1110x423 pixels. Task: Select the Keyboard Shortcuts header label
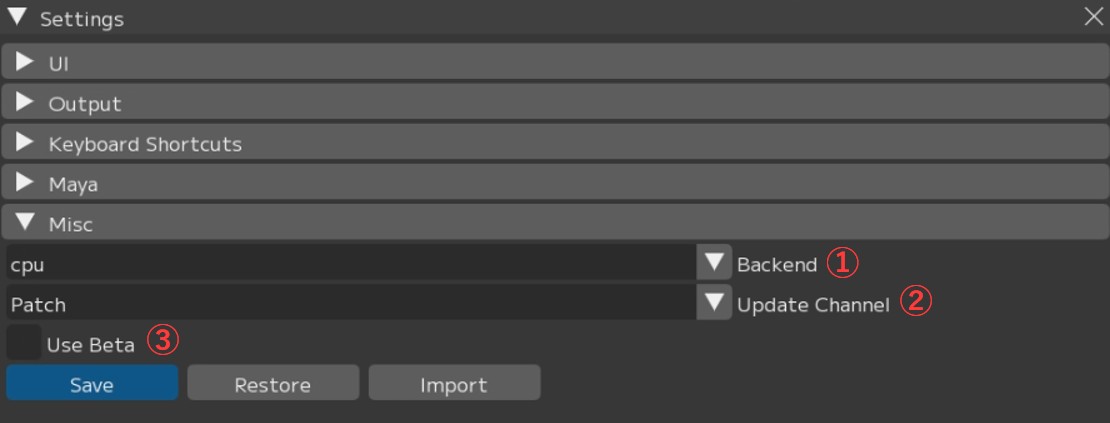[145, 144]
